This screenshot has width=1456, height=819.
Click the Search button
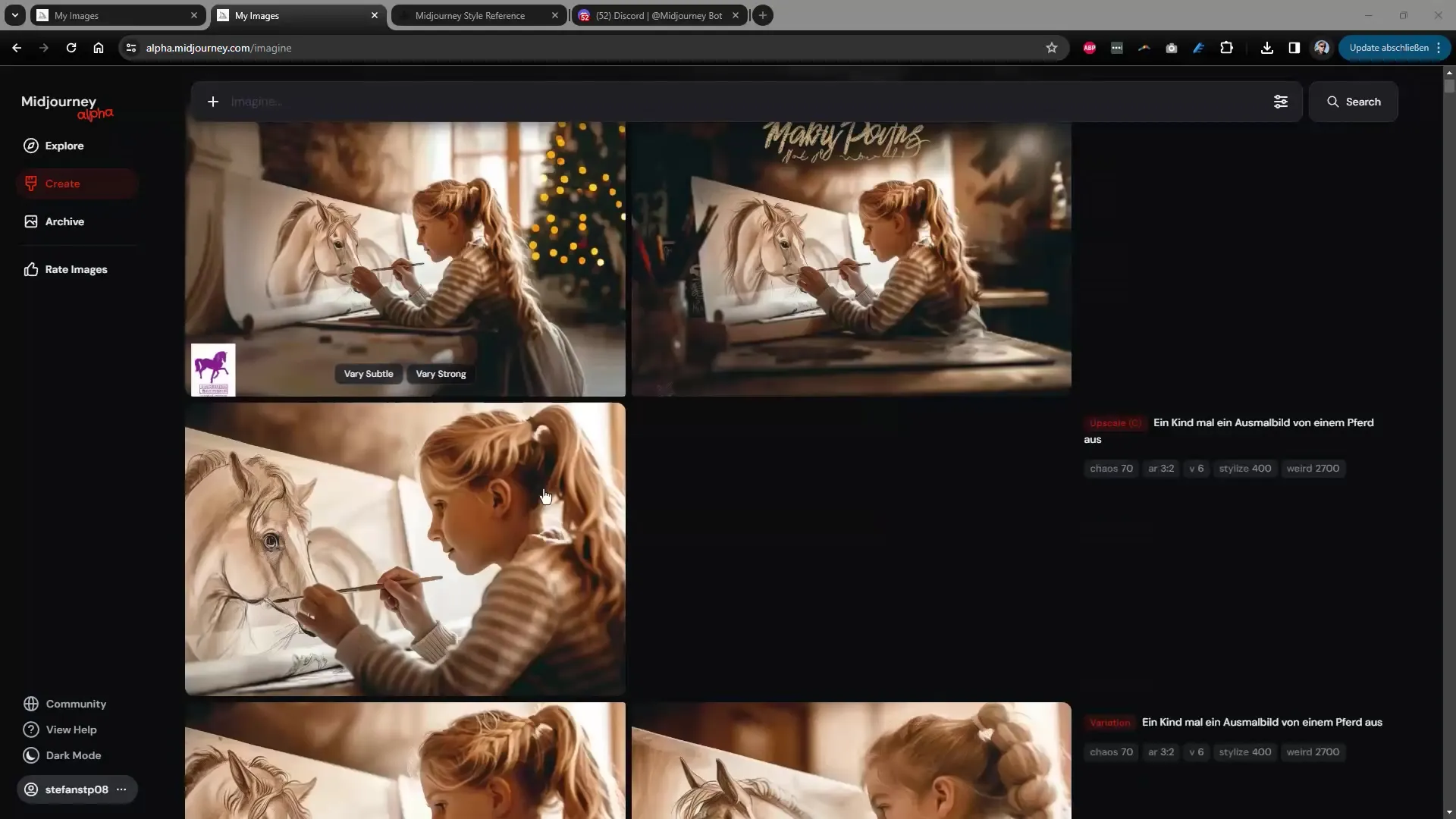1354,101
